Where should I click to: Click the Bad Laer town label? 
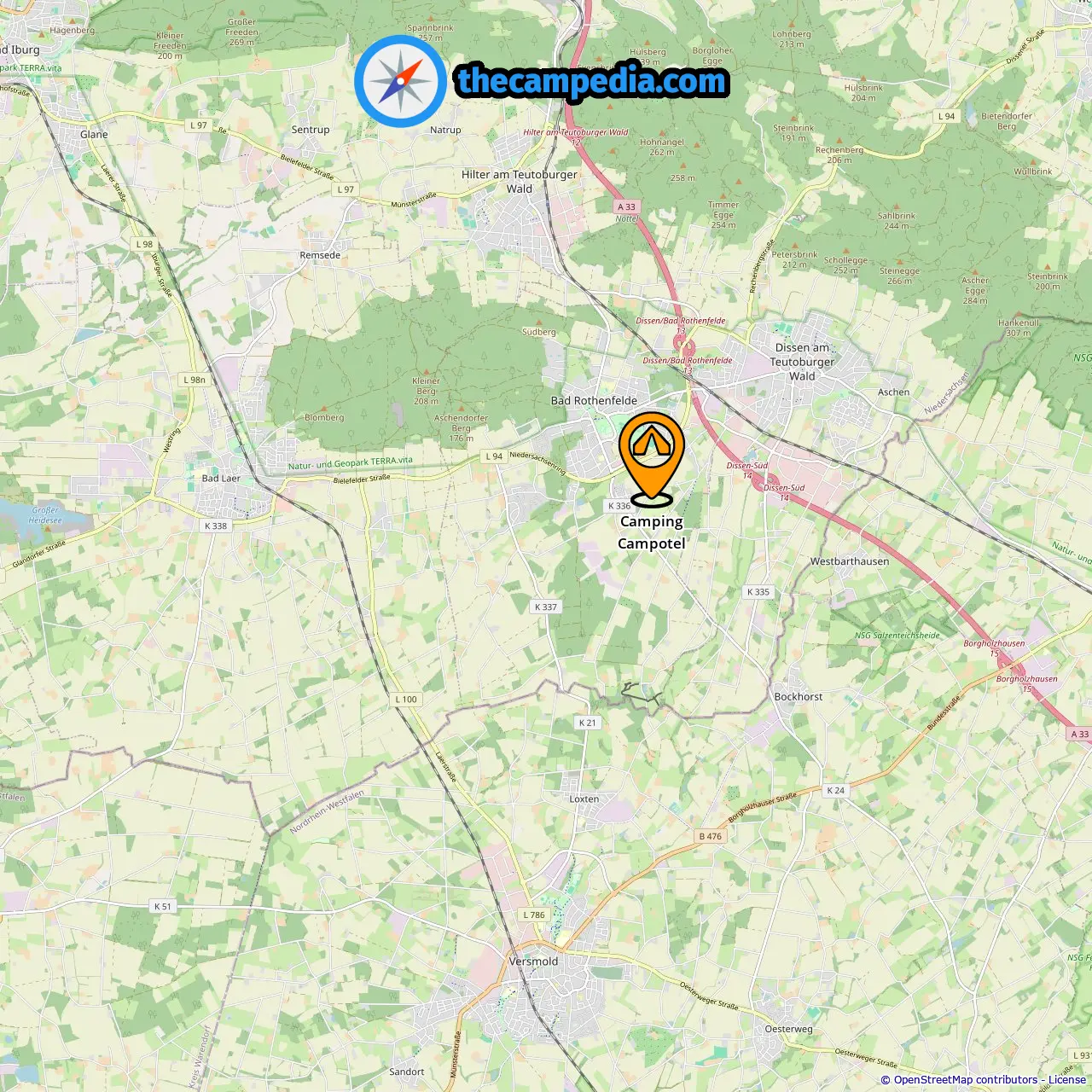click(x=221, y=479)
